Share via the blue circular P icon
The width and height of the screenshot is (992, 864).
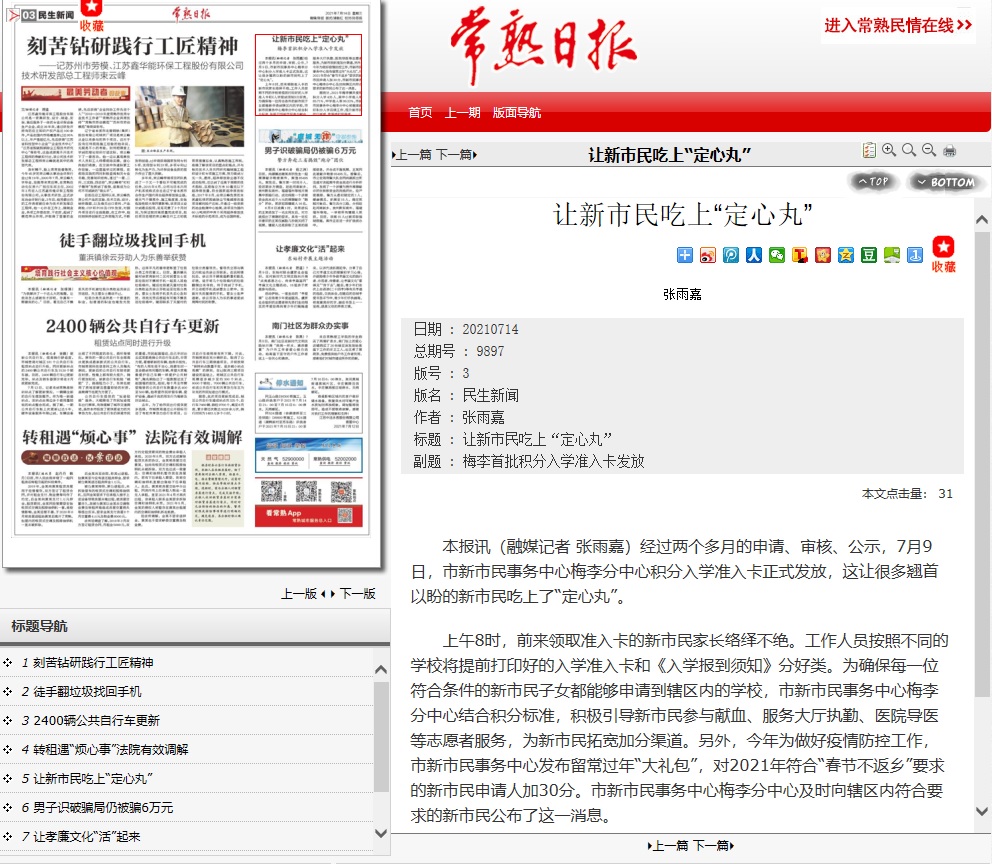click(731, 255)
